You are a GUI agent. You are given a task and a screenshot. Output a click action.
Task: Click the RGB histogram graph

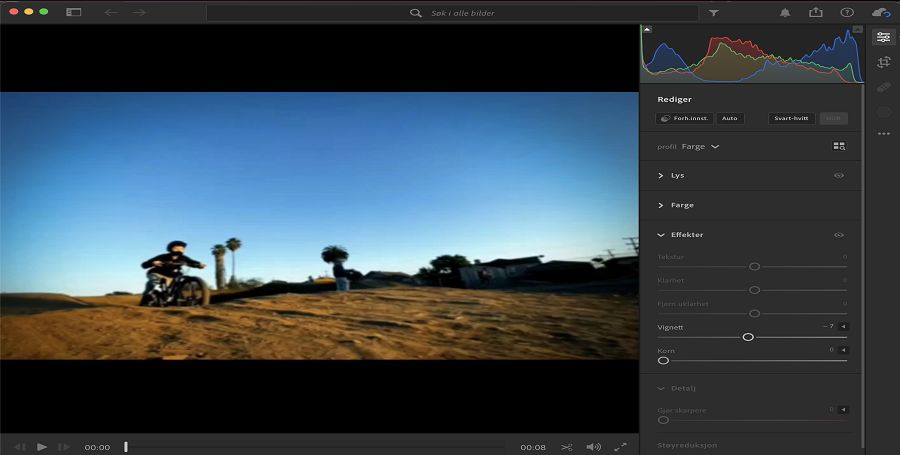[752, 54]
